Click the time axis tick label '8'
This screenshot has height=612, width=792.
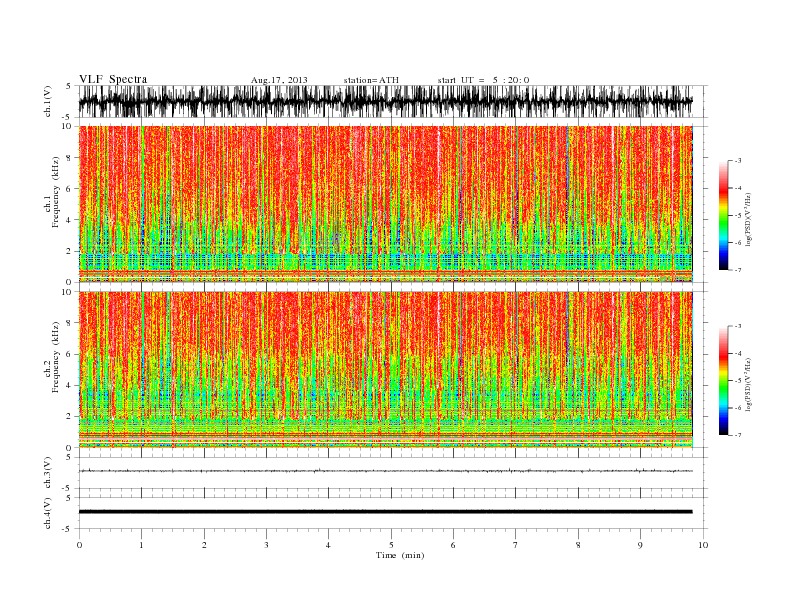point(578,545)
